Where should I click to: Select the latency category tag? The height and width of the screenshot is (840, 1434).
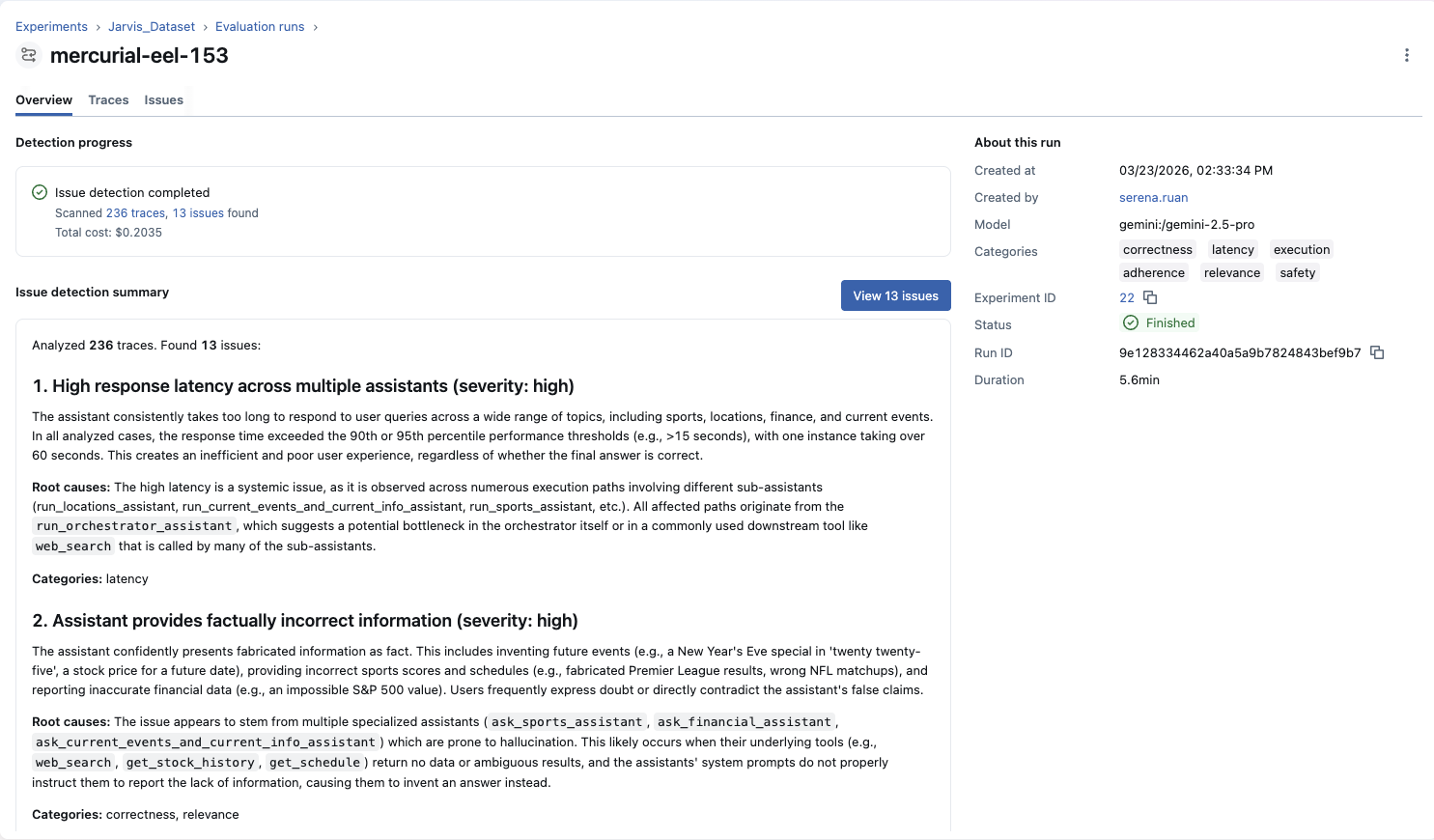[x=1232, y=249]
